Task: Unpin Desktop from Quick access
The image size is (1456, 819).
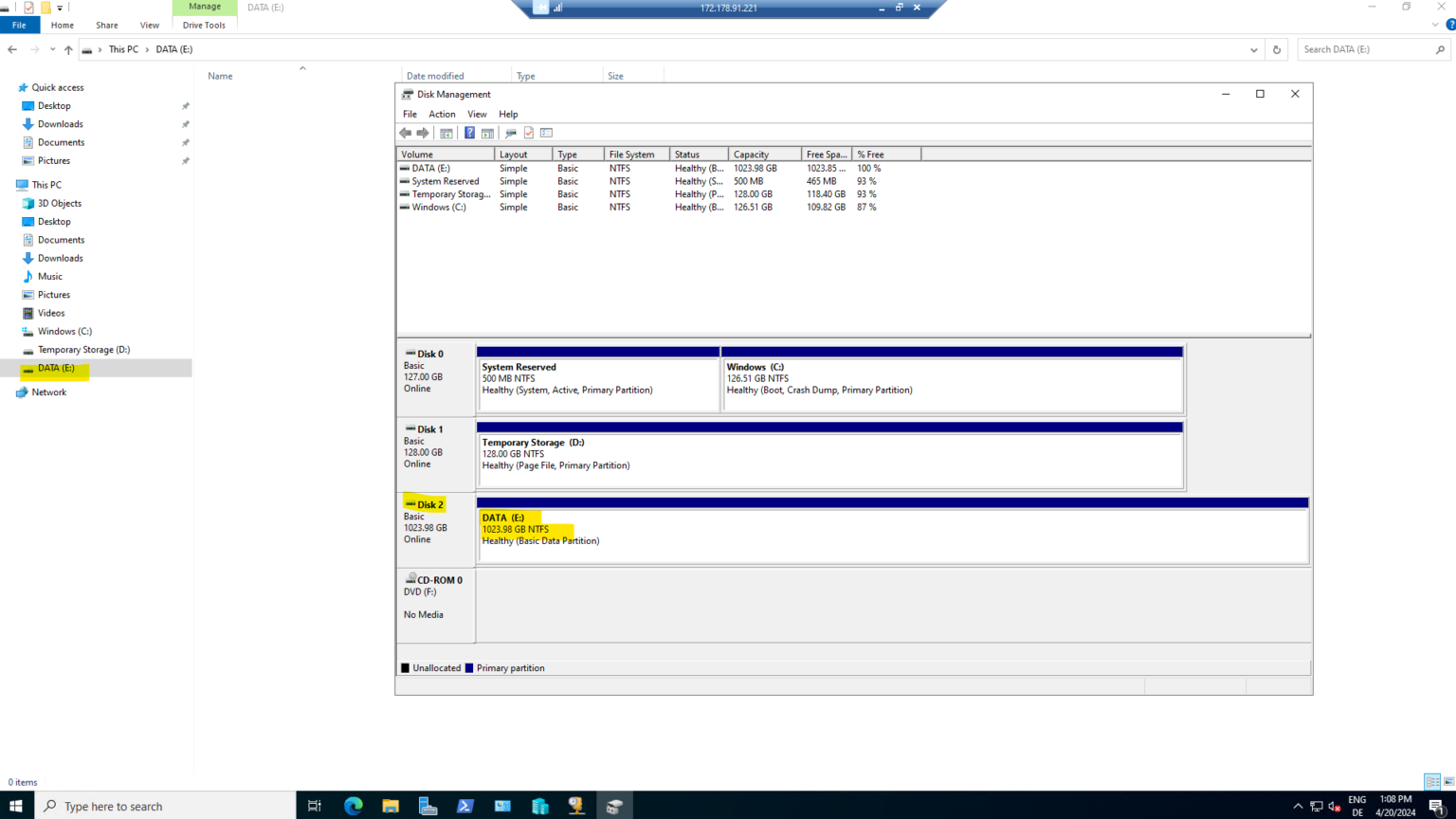Action: coord(186,105)
